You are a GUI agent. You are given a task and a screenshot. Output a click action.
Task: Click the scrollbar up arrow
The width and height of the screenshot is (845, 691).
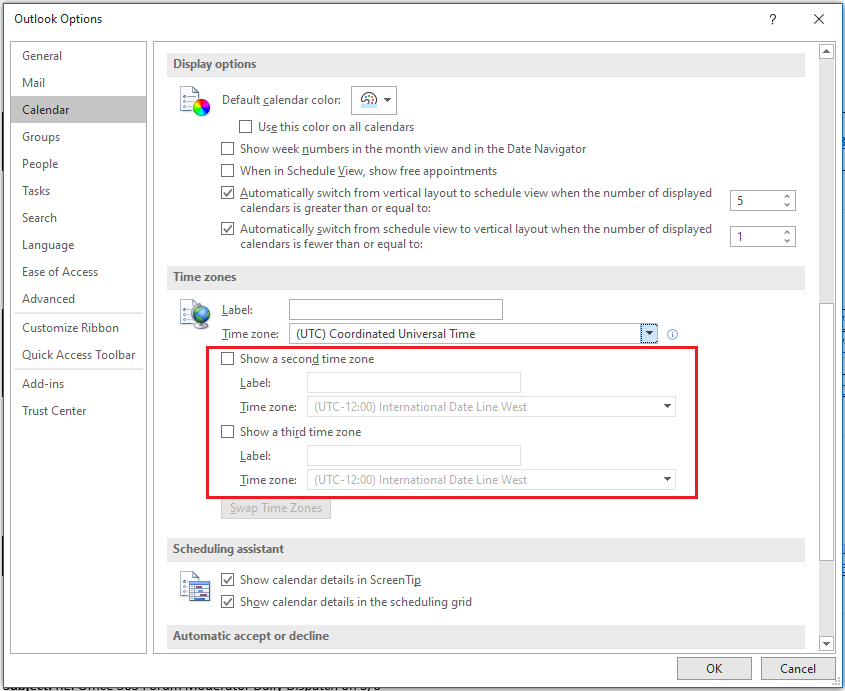pos(826,52)
